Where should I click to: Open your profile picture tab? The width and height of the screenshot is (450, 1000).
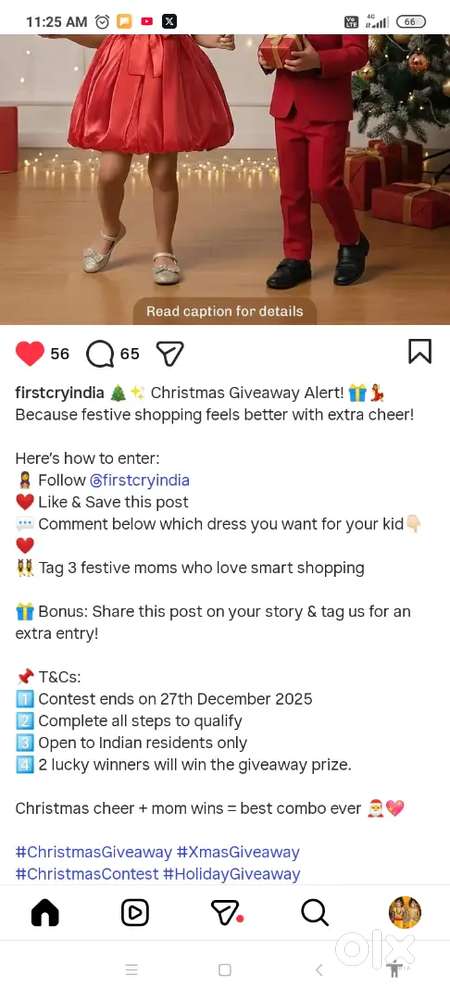click(x=405, y=912)
